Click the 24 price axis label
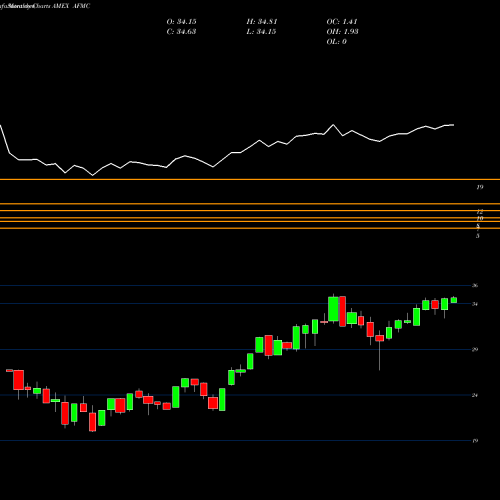The height and width of the screenshot is (500, 500). 475,395
